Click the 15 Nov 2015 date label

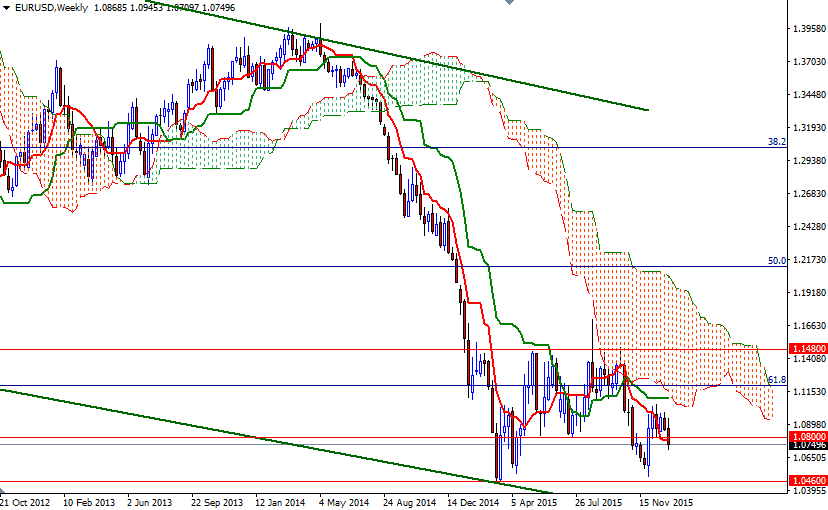(666, 503)
